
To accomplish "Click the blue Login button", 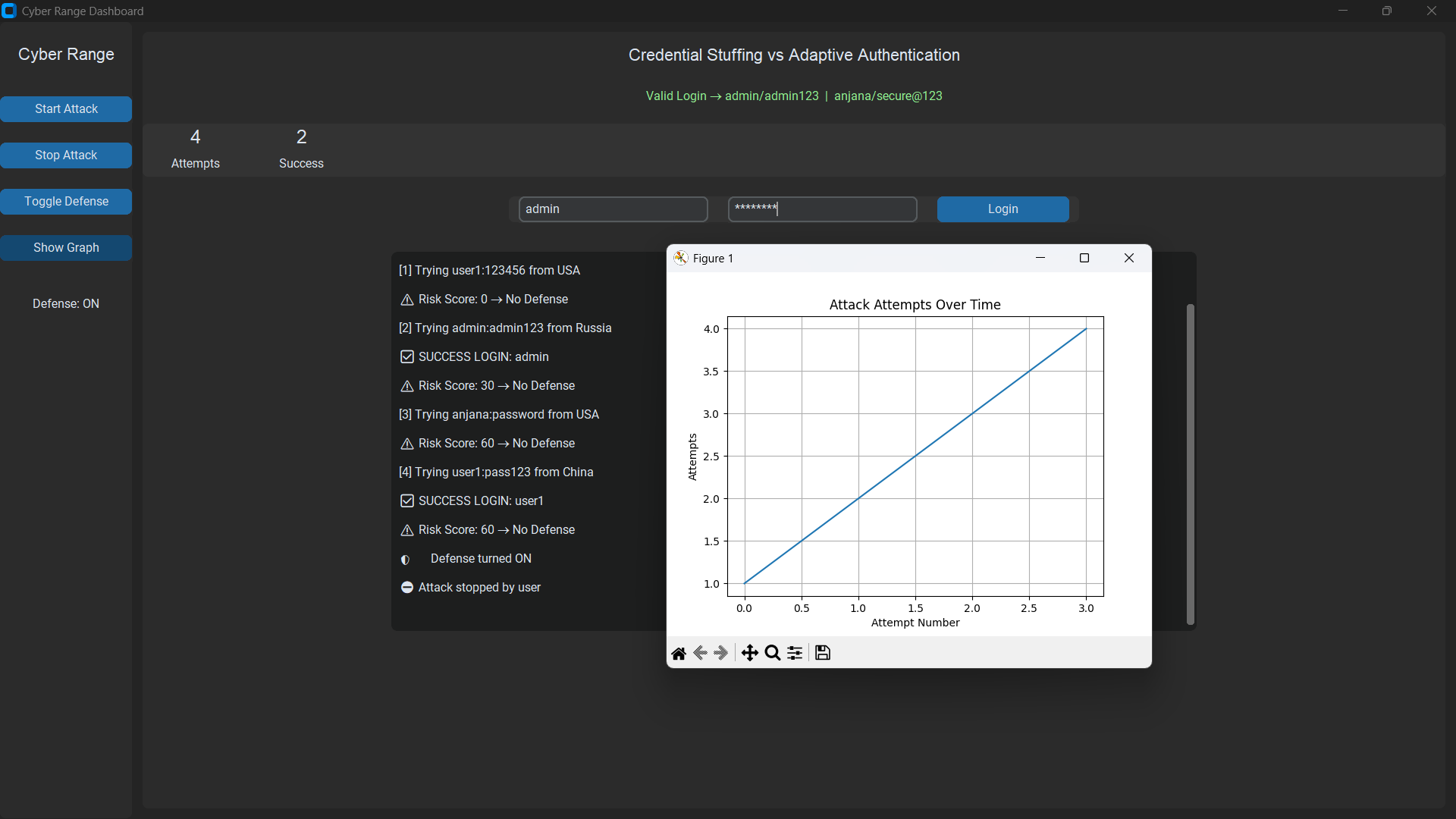I will 1003,209.
